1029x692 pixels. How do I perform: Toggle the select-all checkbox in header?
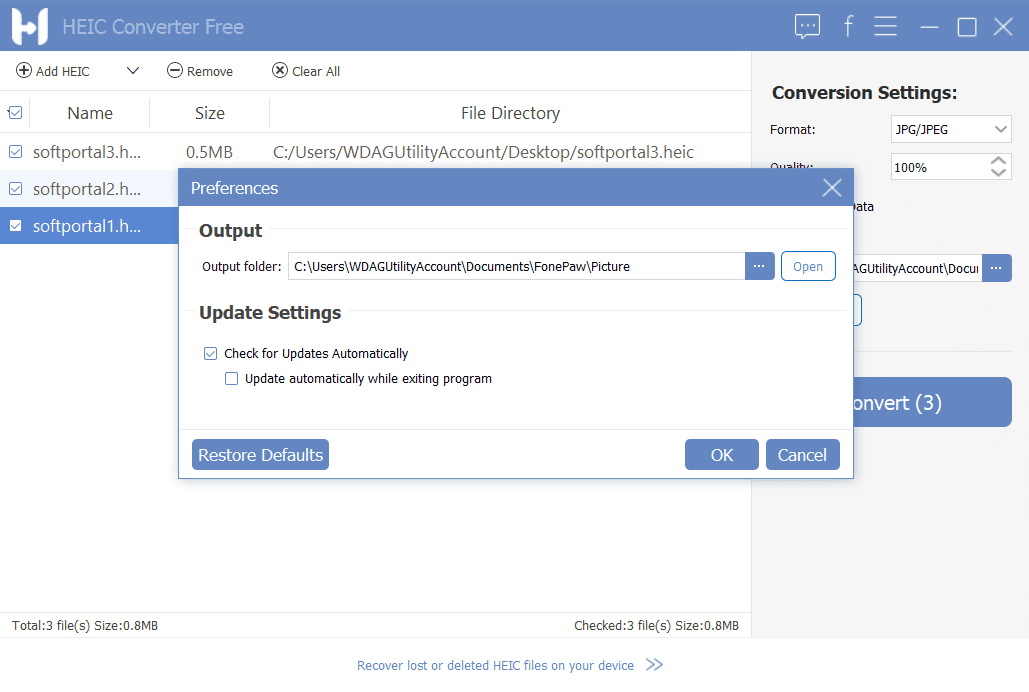pos(15,113)
